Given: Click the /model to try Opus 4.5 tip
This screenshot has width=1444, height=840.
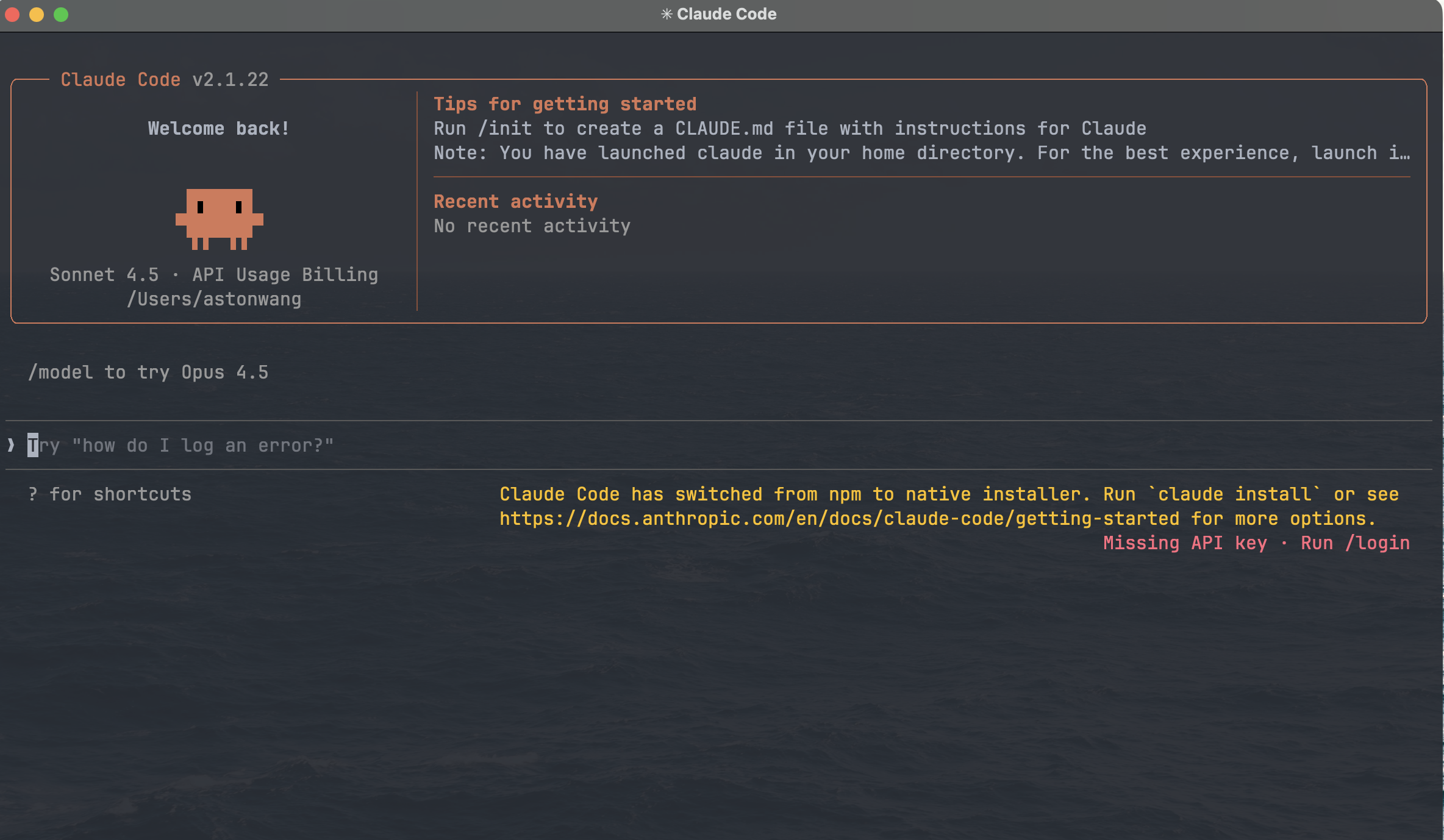Looking at the screenshot, I should pyautogui.click(x=148, y=372).
